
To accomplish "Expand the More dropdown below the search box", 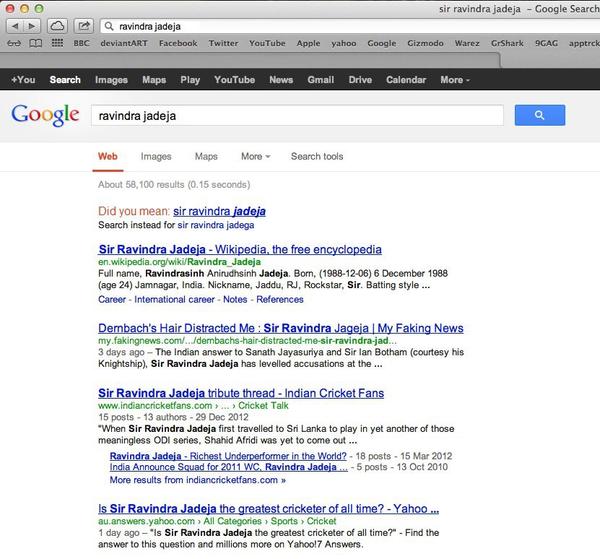I will coord(255,156).
